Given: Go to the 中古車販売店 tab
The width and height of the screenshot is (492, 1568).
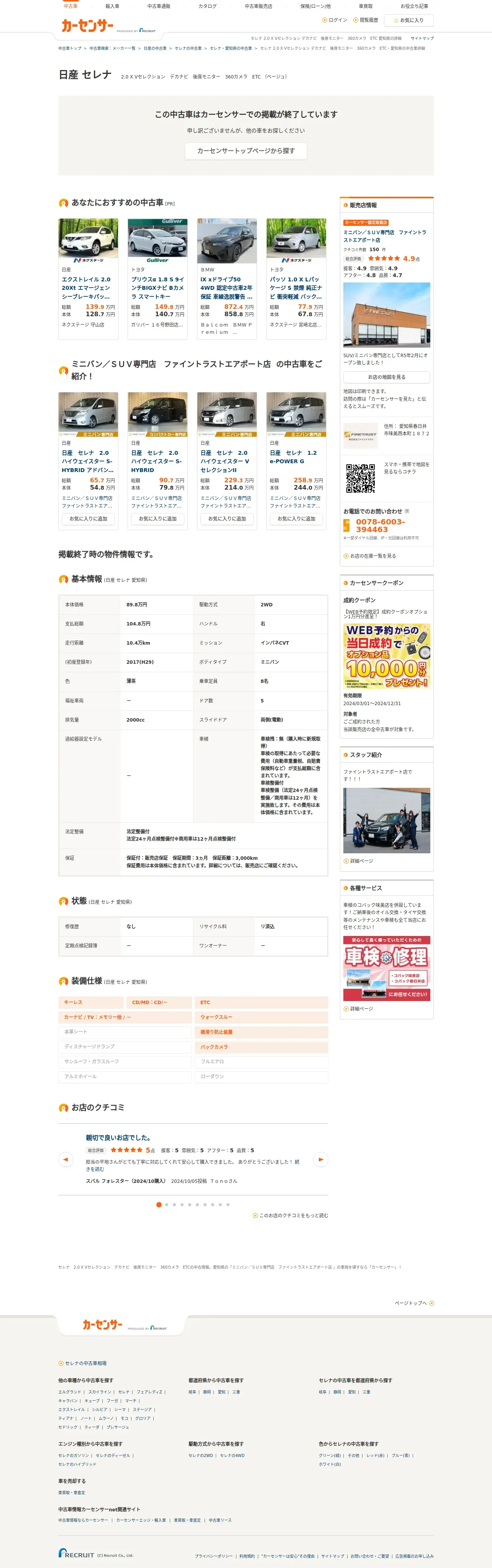Looking at the screenshot, I should (x=258, y=6).
